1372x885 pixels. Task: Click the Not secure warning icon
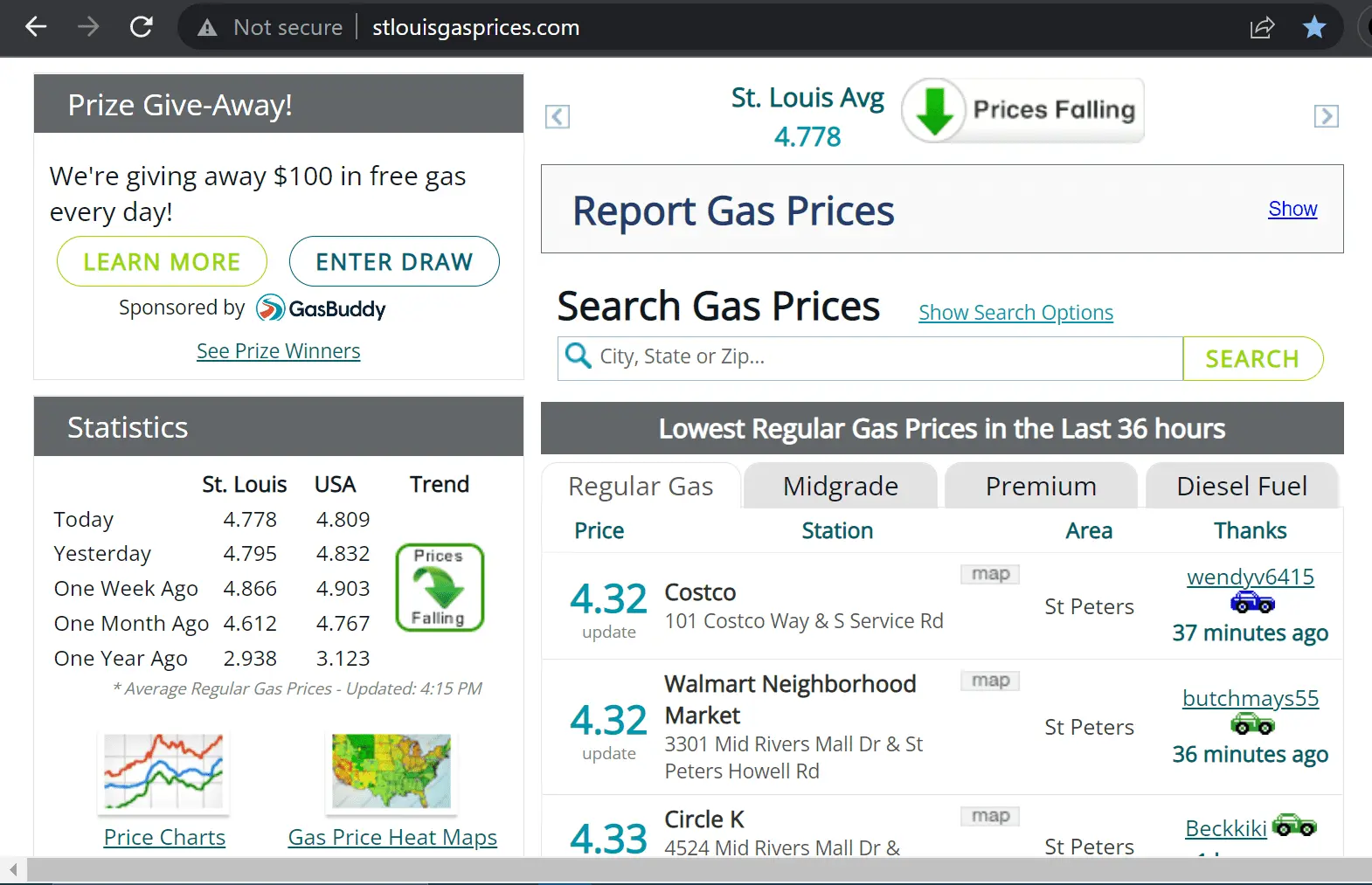(207, 28)
